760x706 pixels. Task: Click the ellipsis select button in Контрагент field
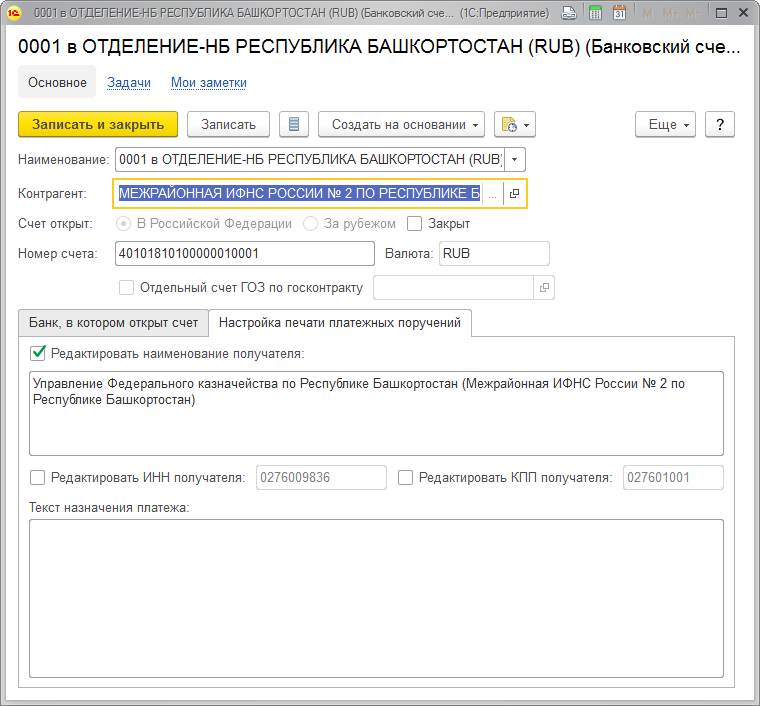[492, 194]
